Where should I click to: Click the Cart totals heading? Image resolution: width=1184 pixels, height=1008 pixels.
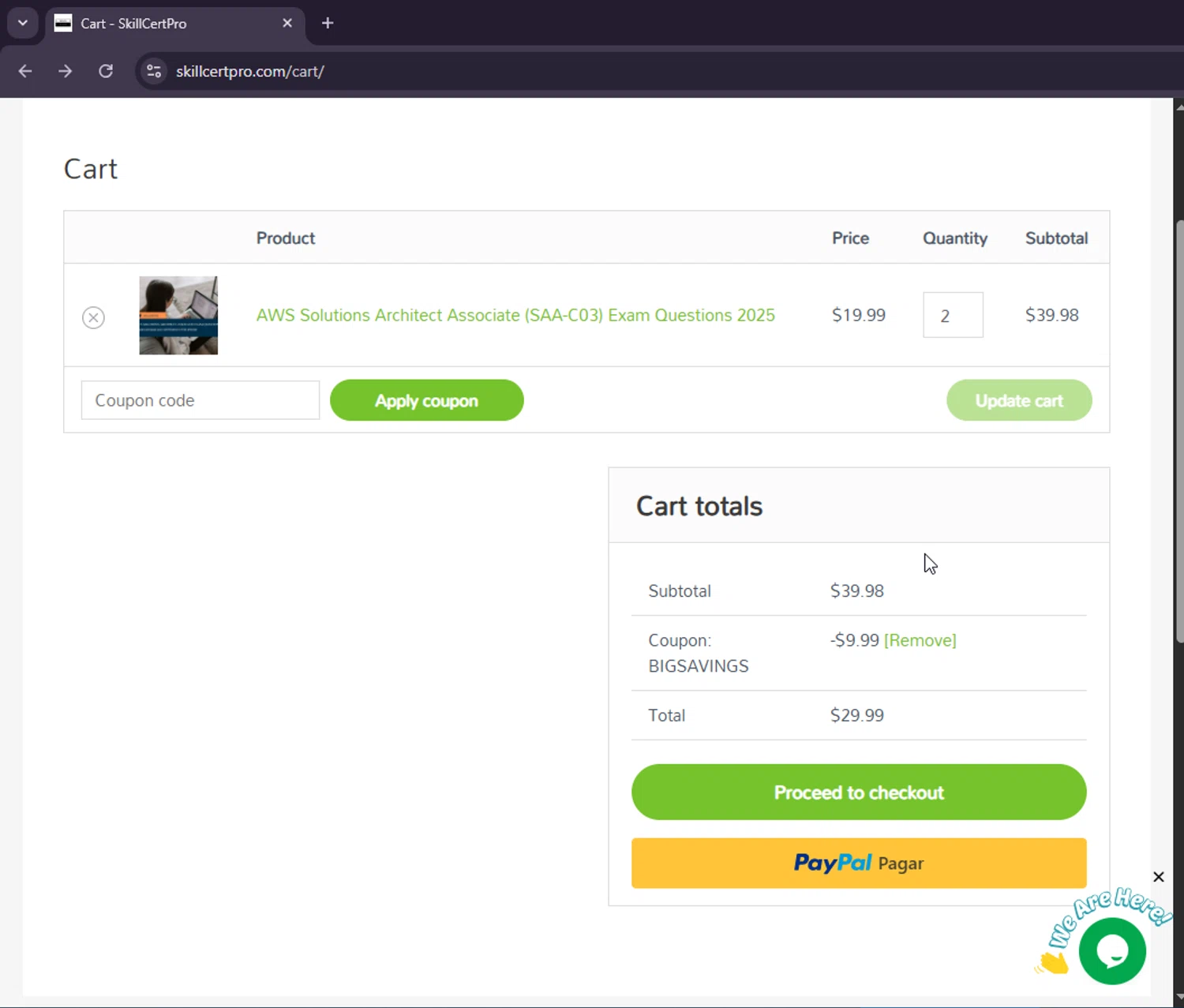[x=699, y=506]
